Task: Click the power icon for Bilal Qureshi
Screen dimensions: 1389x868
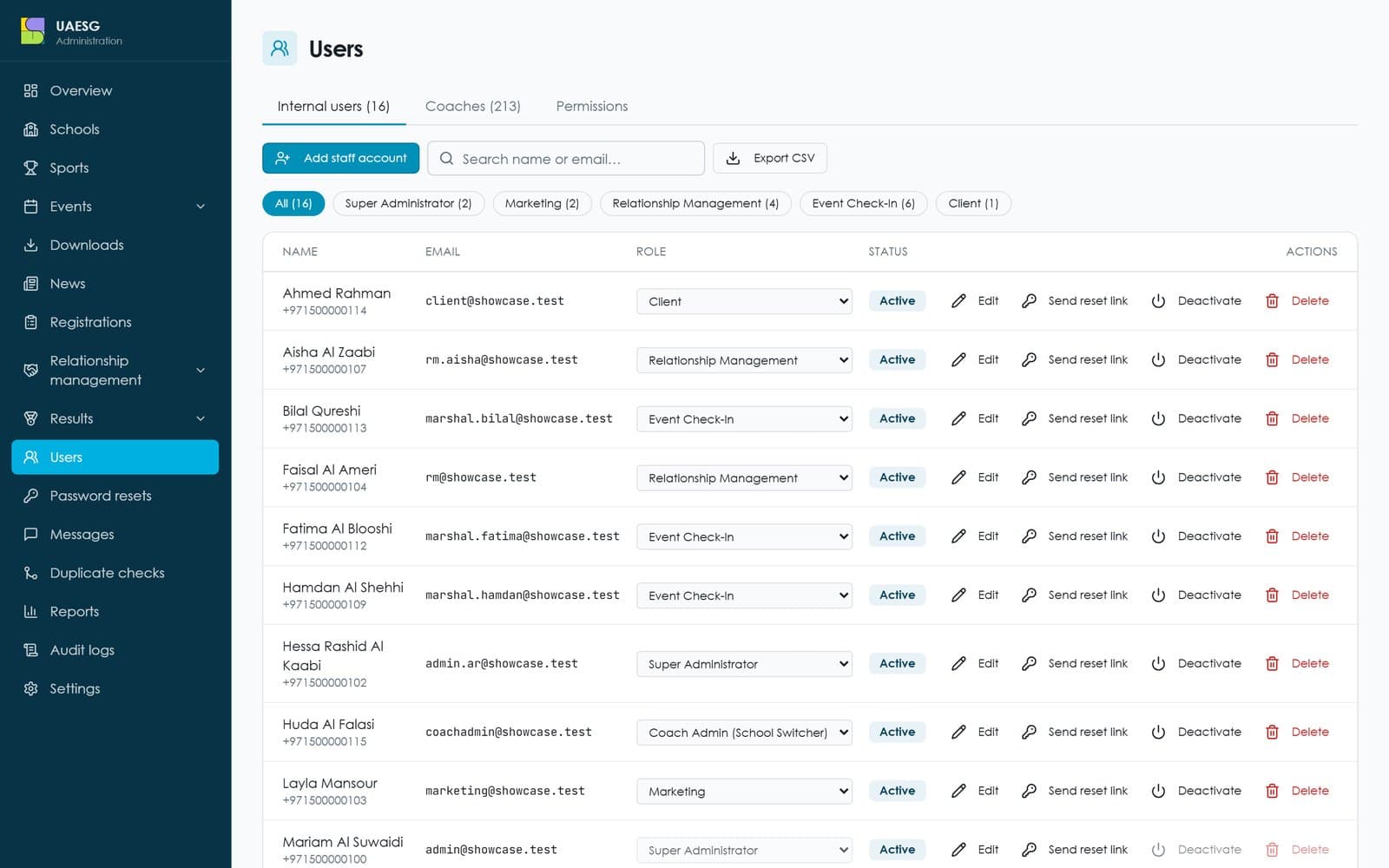Action: (x=1158, y=419)
